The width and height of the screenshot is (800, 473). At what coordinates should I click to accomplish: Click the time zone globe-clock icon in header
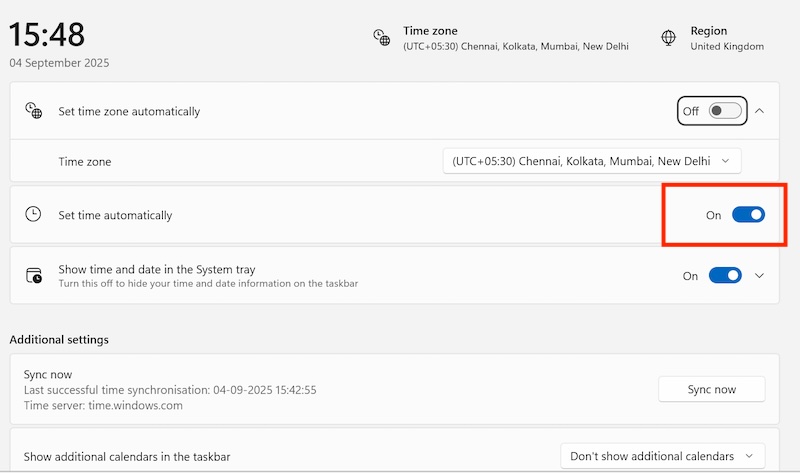(381, 38)
